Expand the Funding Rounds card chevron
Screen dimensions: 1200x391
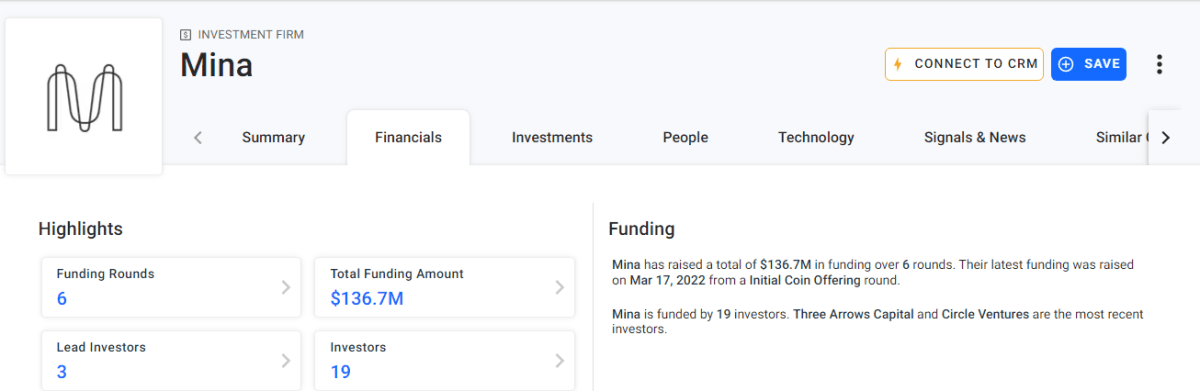click(285, 287)
